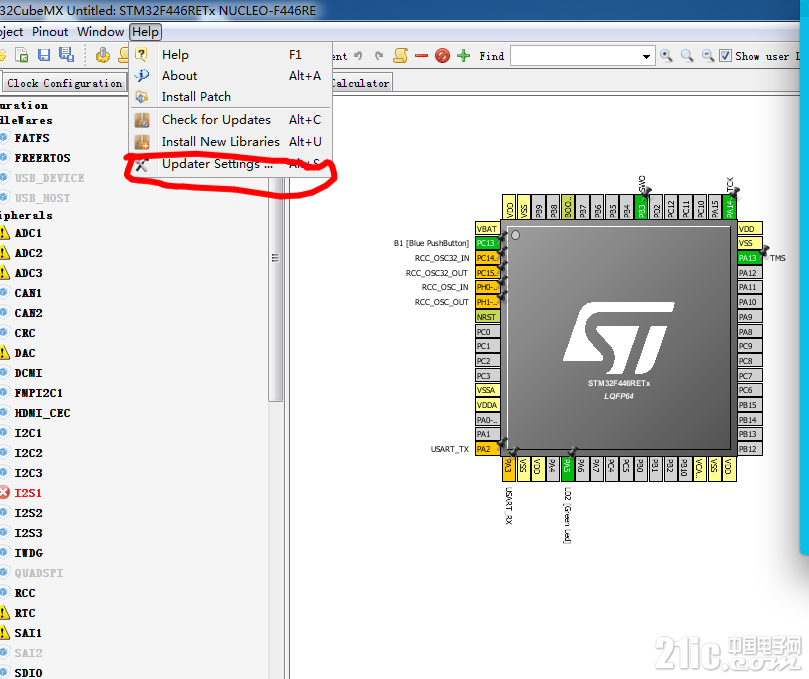The width and height of the screenshot is (809, 679).
Task: Select IWDG in the peripherals tree
Action: click(x=29, y=553)
